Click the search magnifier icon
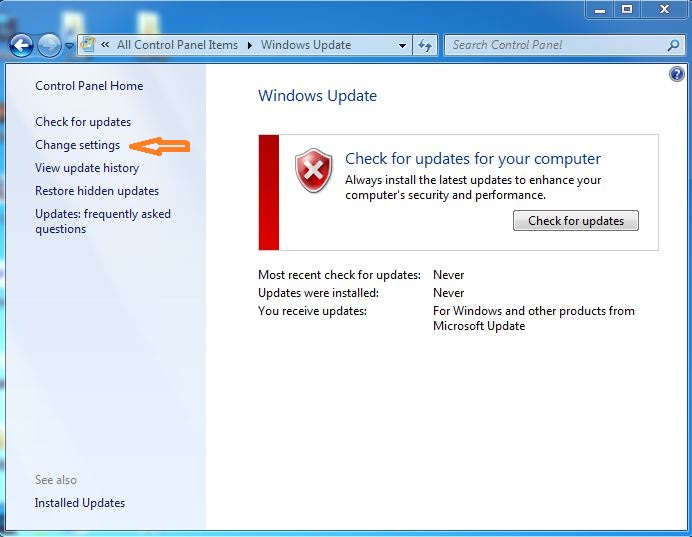Viewport: 692px width, 537px height. click(673, 45)
